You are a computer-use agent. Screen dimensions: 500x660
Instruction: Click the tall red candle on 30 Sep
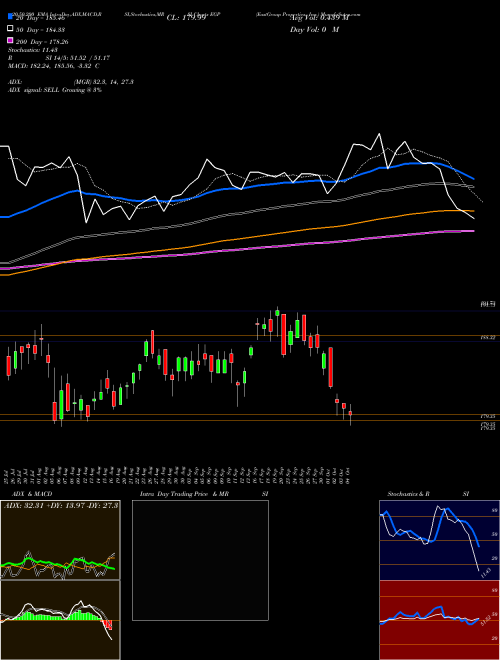point(331,367)
